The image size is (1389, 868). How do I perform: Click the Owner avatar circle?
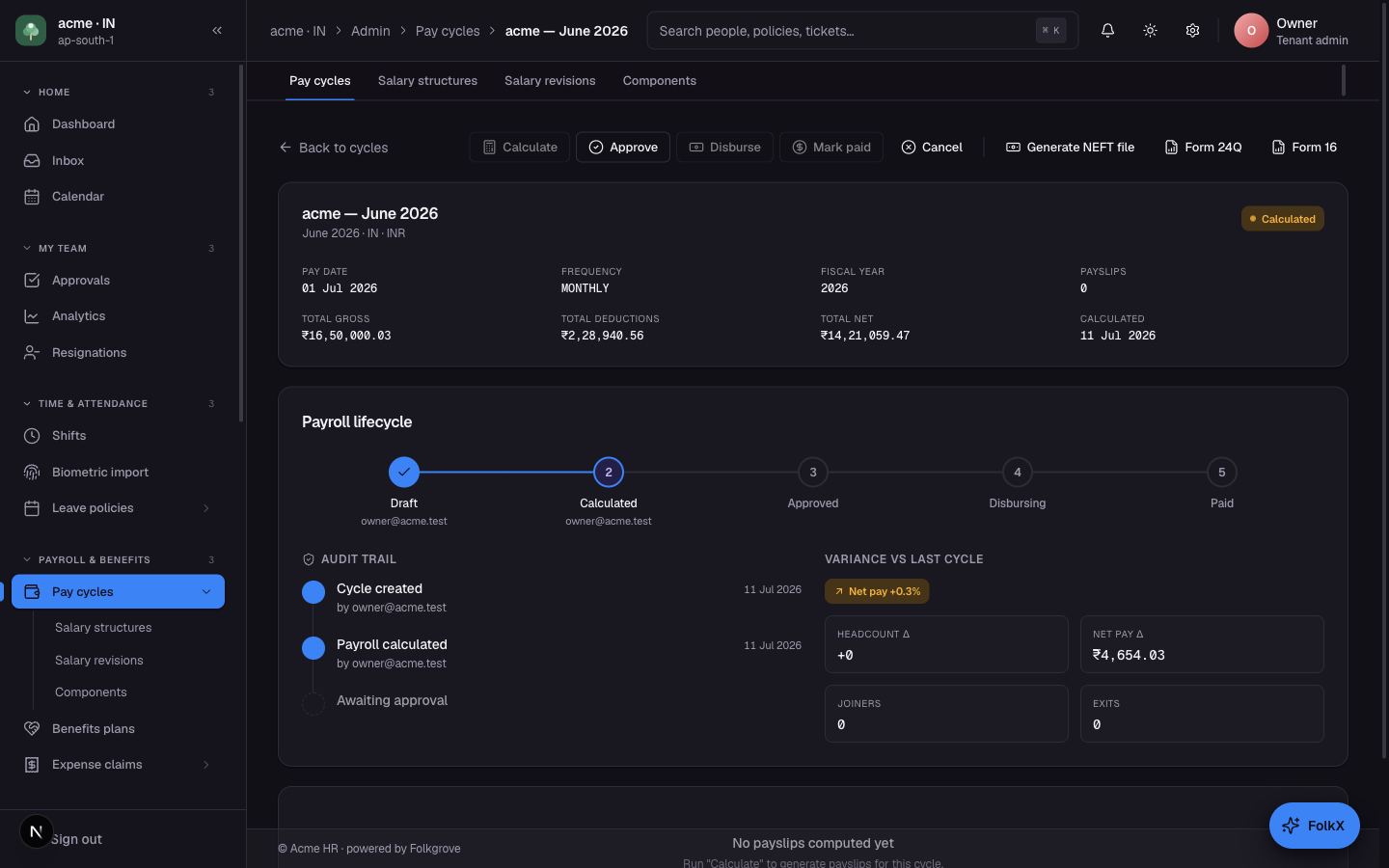click(1251, 31)
